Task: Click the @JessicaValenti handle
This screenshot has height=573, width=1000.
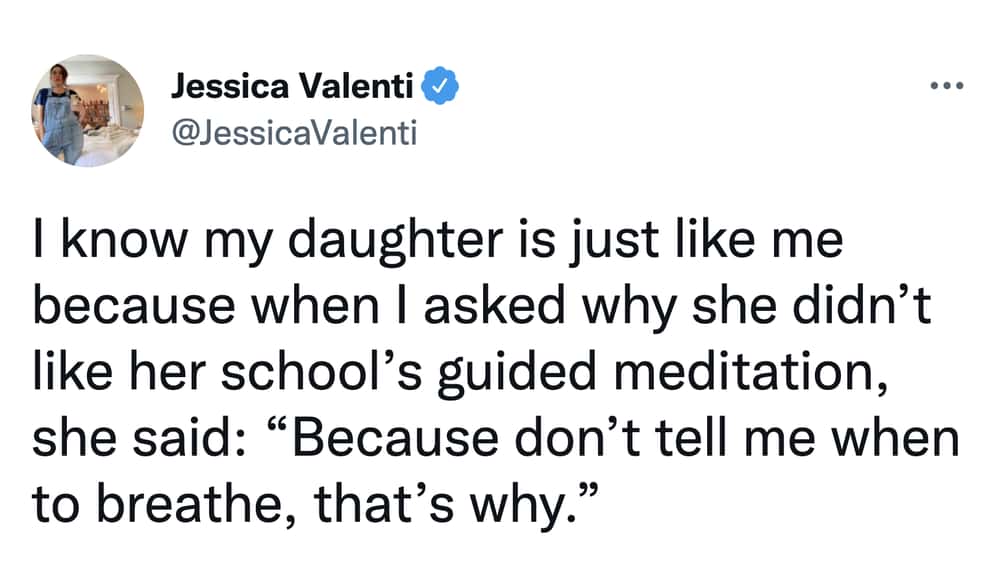Action: click(294, 133)
